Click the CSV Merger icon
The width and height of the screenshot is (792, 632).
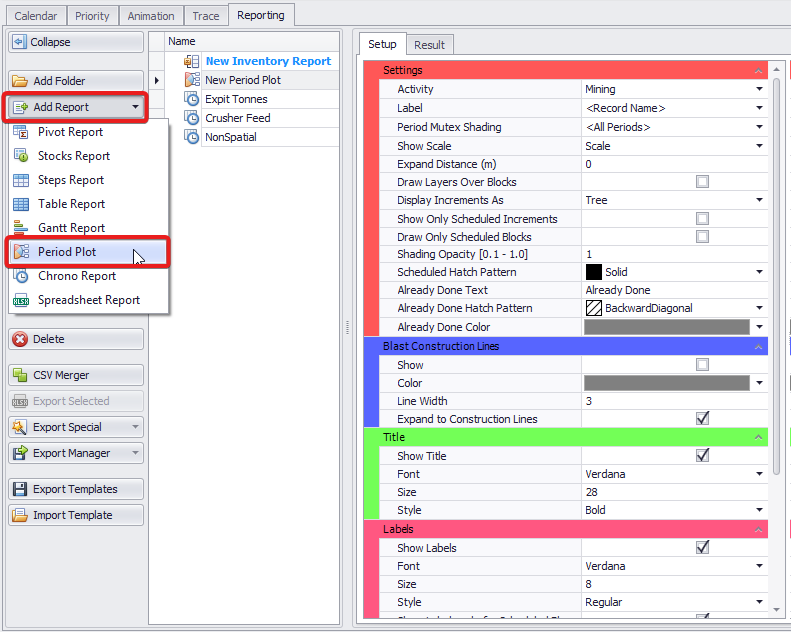coord(20,375)
